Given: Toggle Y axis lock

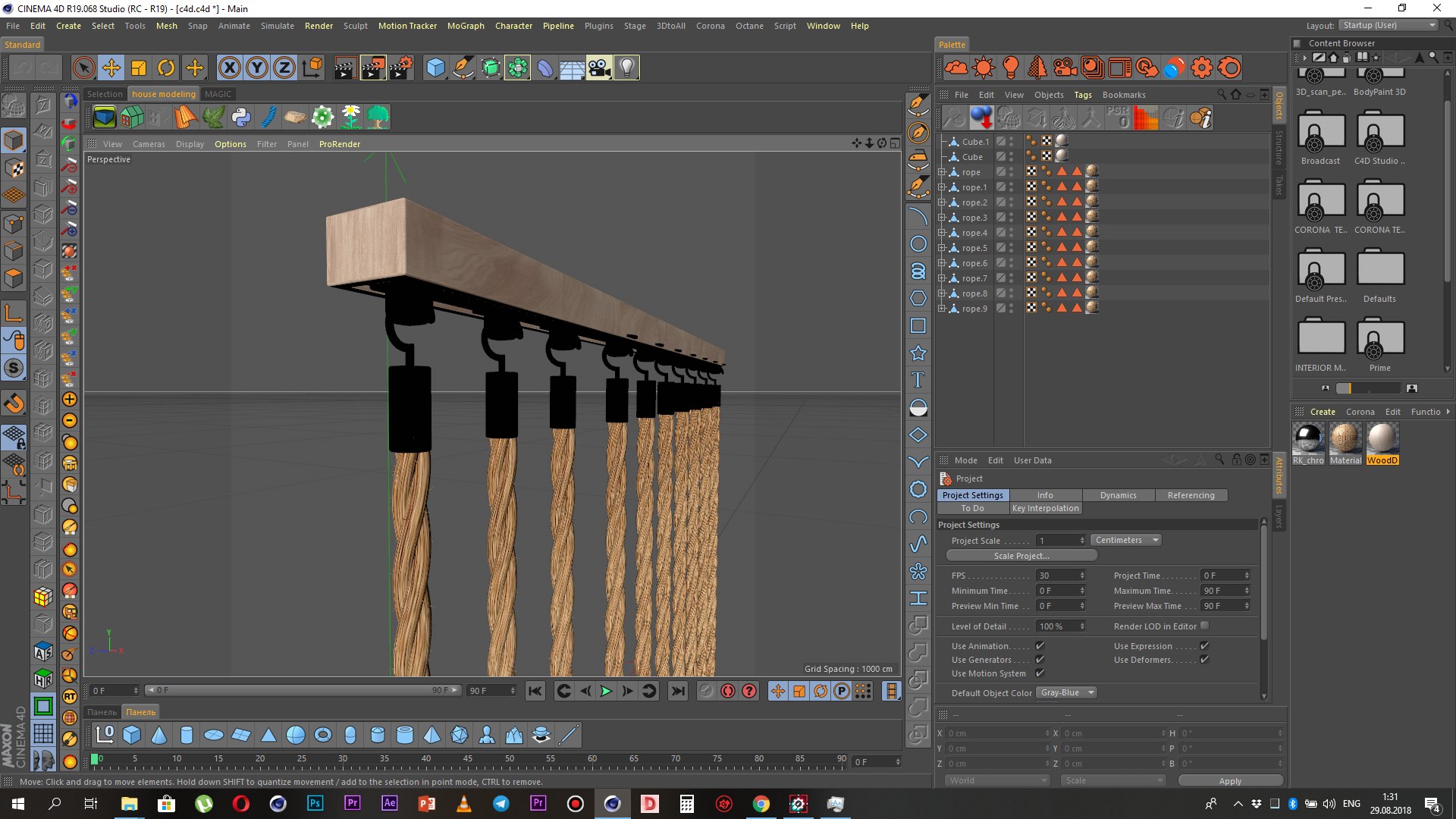Looking at the screenshot, I should click(x=256, y=68).
